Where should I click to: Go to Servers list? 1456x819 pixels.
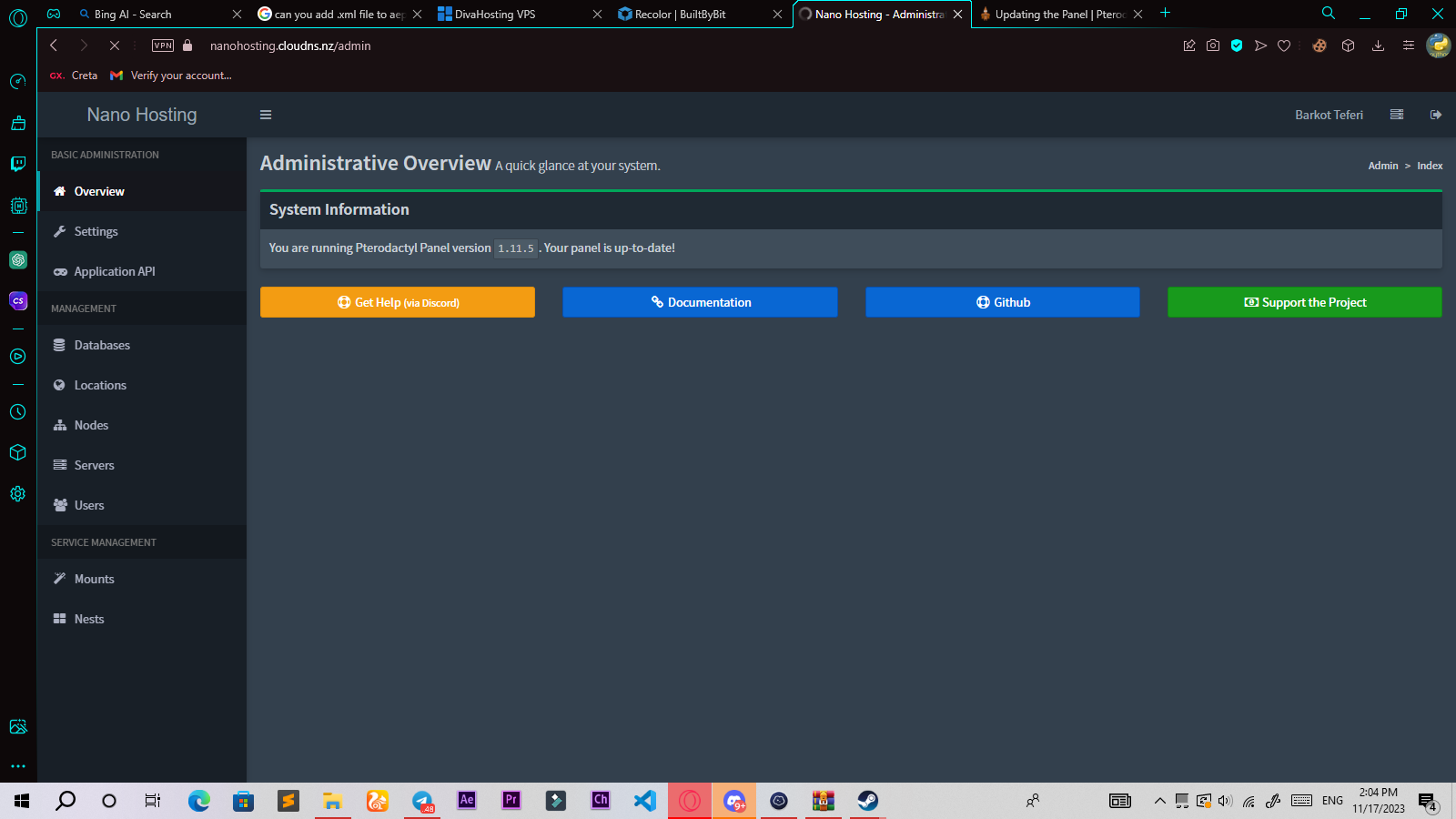(142, 465)
